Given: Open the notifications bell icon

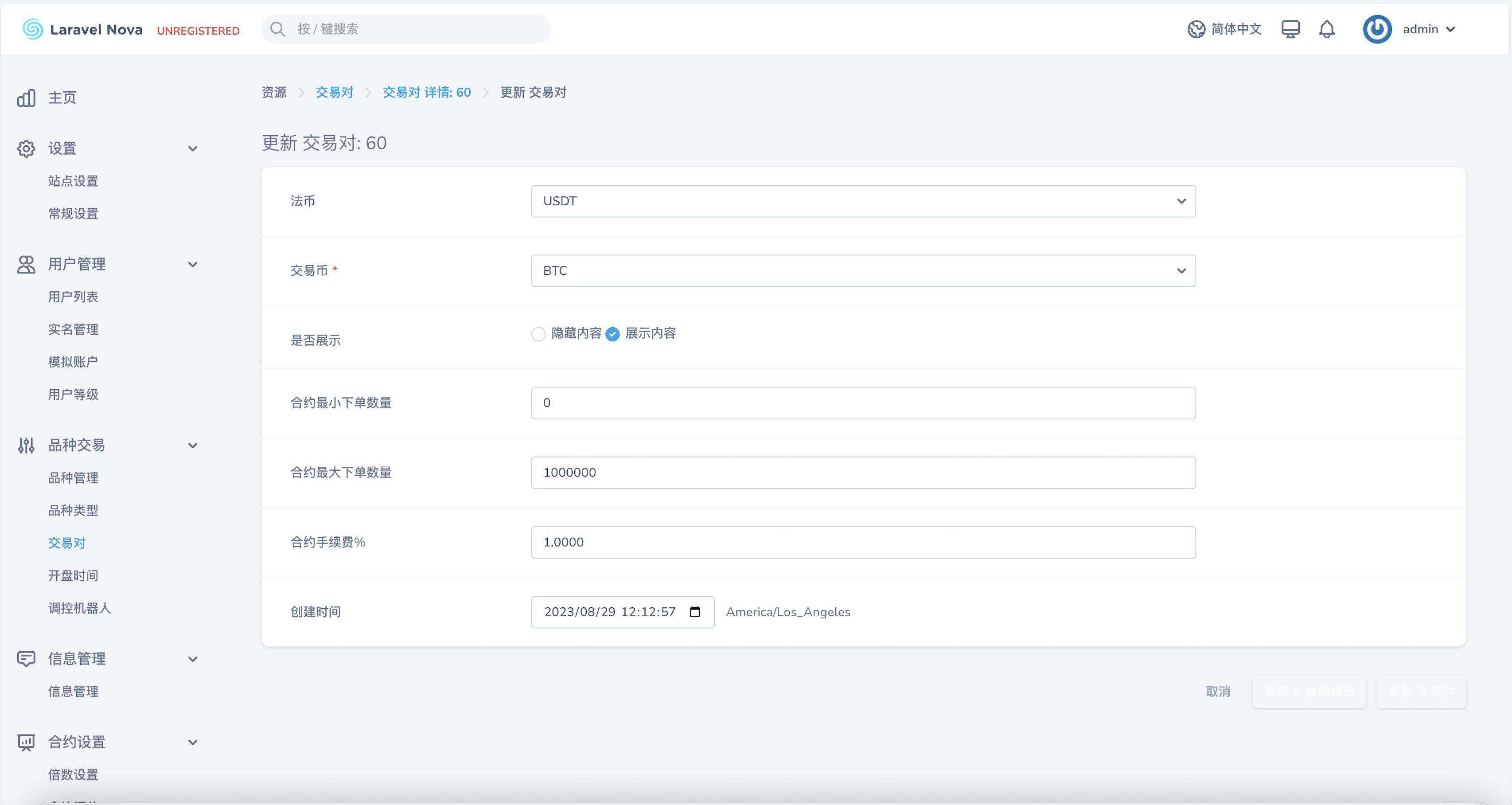Looking at the screenshot, I should [x=1326, y=29].
